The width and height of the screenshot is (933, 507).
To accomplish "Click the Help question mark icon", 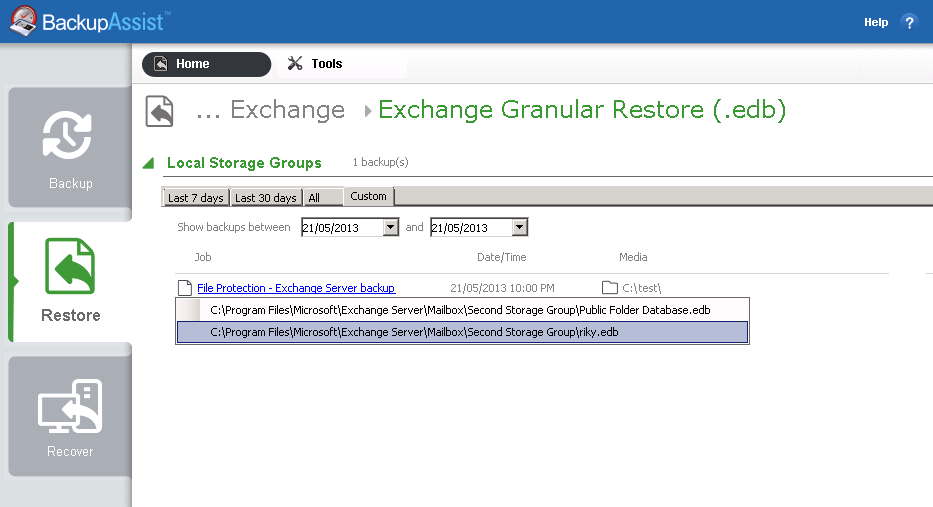I will 909,23.
